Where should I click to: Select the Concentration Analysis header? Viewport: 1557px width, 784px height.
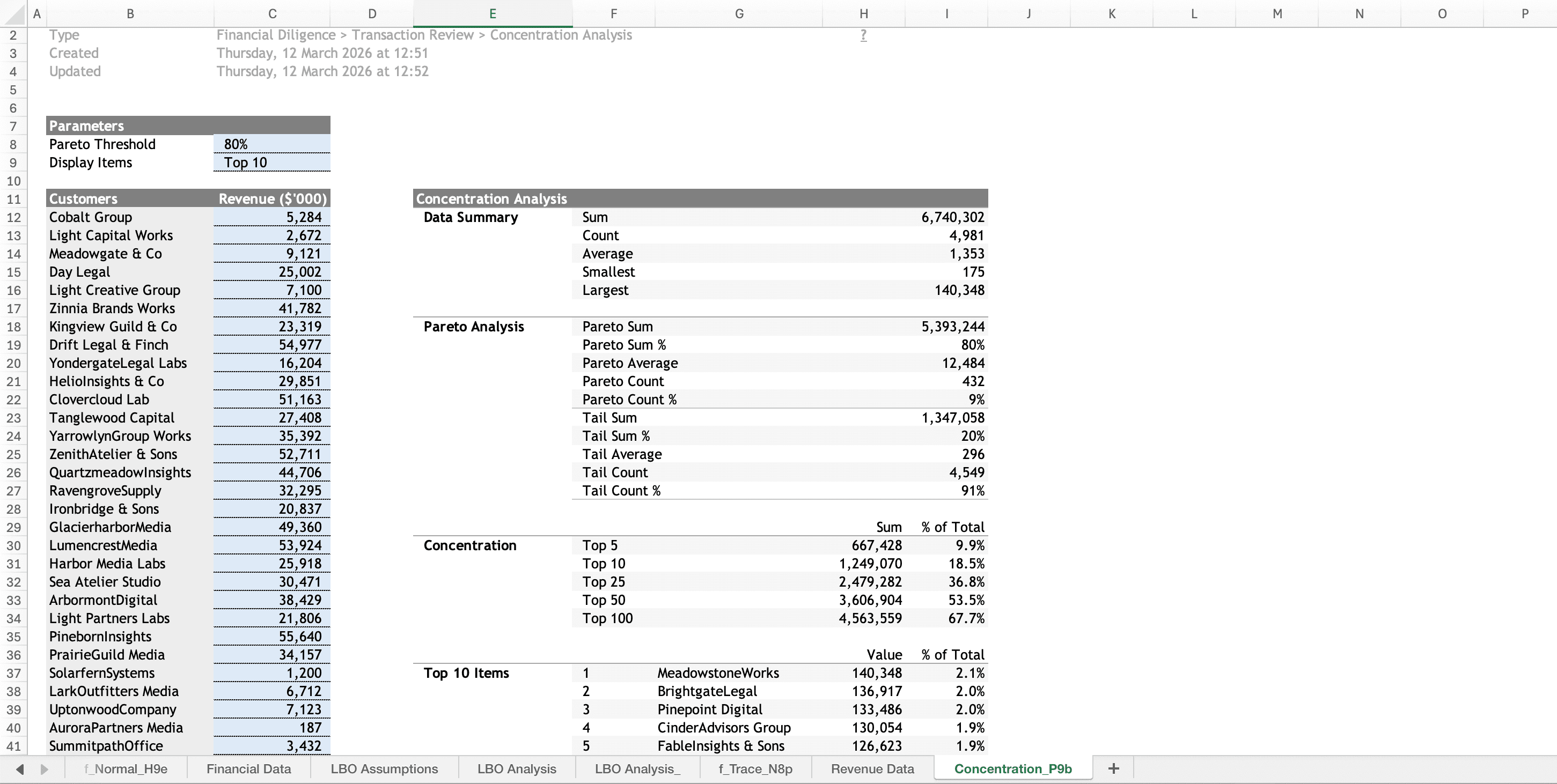(701, 199)
